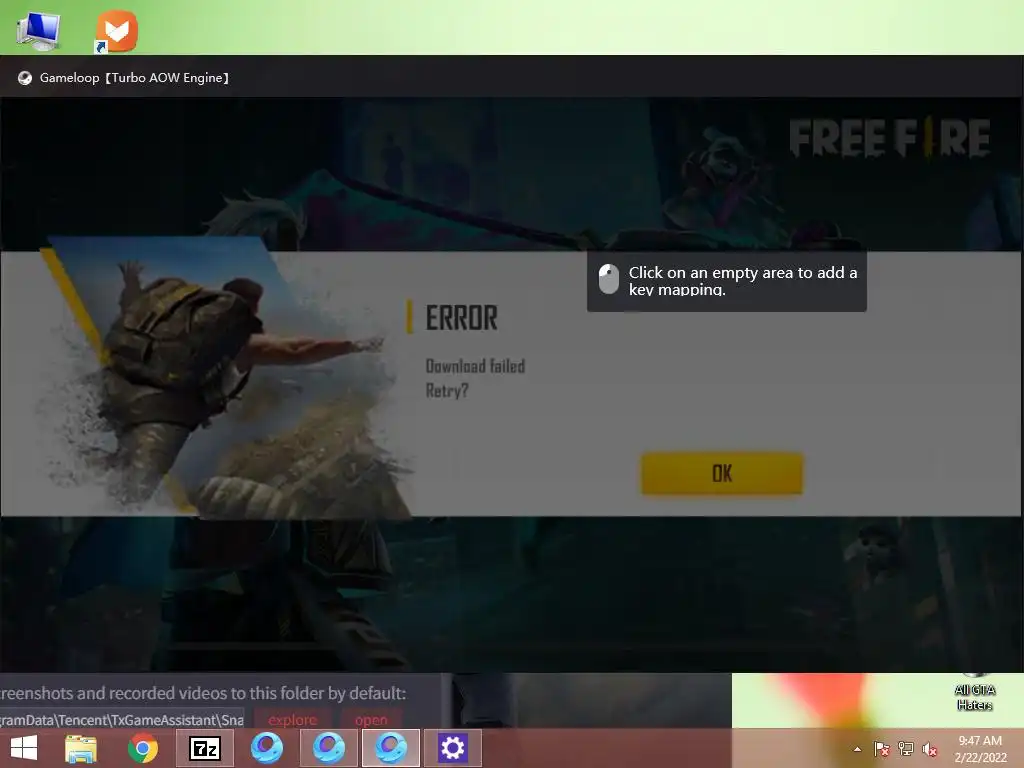Click the active third Gameloop taskbar icon
This screenshot has width=1024, height=768.
point(391,748)
